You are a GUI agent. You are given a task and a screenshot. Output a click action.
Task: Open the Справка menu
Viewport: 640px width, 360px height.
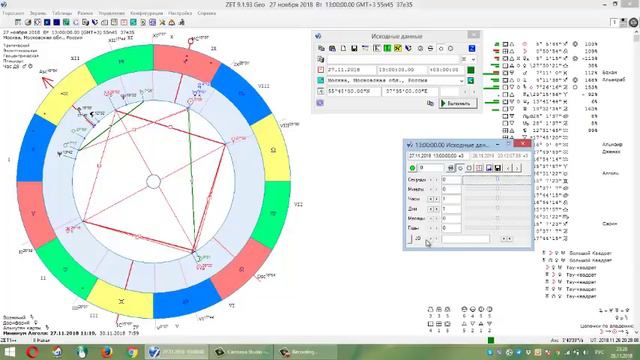(207, 13)
